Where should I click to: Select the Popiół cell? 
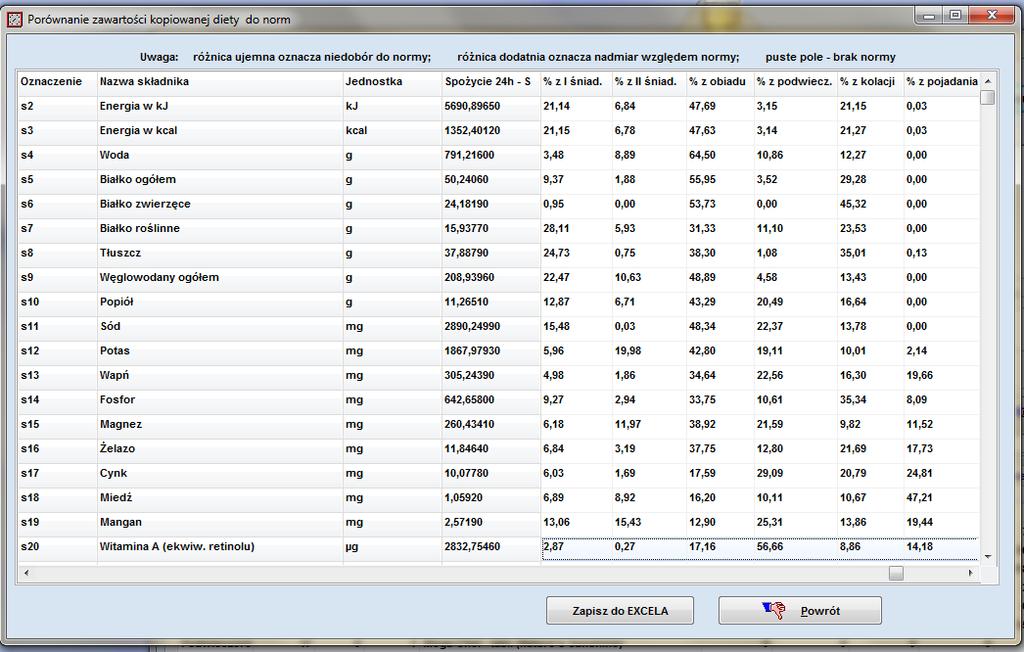(220, 302)
